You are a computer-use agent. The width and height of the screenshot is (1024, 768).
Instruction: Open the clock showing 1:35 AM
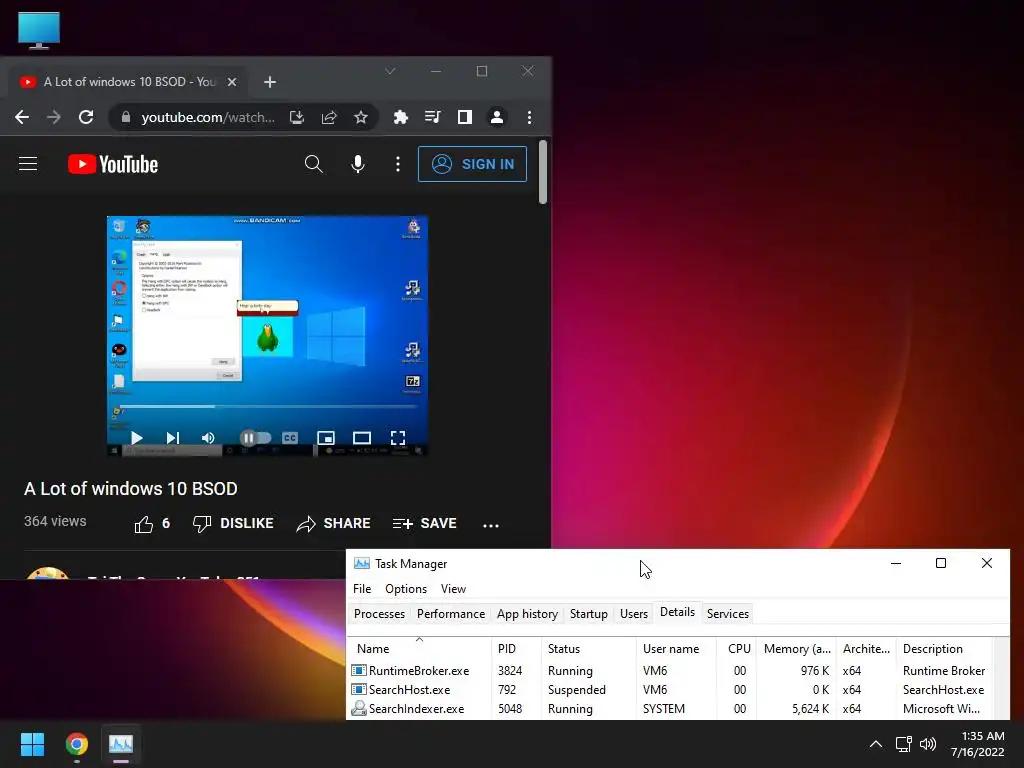point(978,744)
